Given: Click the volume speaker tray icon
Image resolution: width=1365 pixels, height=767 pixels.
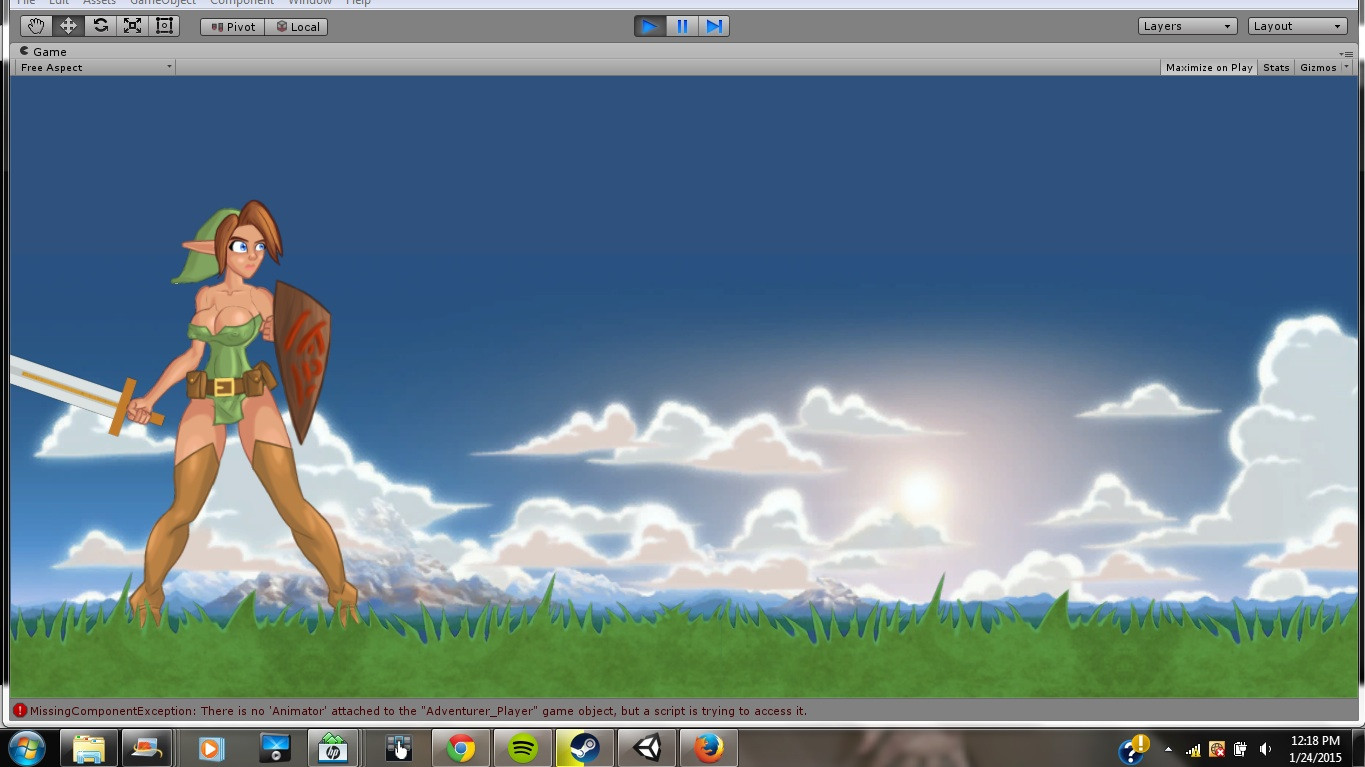Looking at the screenshot, I should (x=1265, y=749).
